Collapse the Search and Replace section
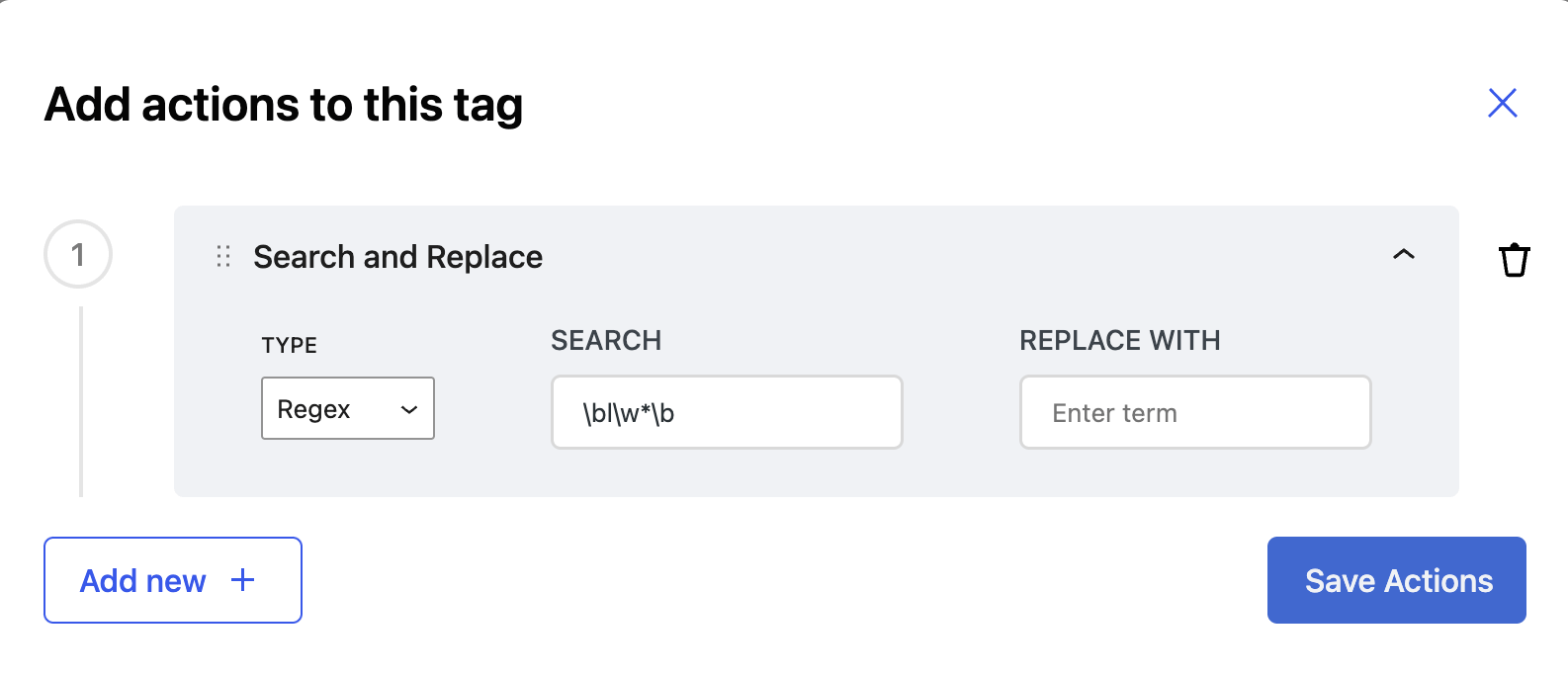Screen dimensions: 1568x676 (1403, 255)
